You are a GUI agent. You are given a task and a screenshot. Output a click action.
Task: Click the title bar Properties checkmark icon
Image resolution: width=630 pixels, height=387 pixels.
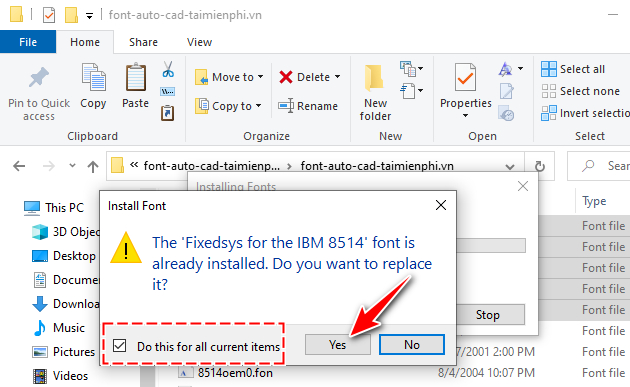tap(49, 15)
